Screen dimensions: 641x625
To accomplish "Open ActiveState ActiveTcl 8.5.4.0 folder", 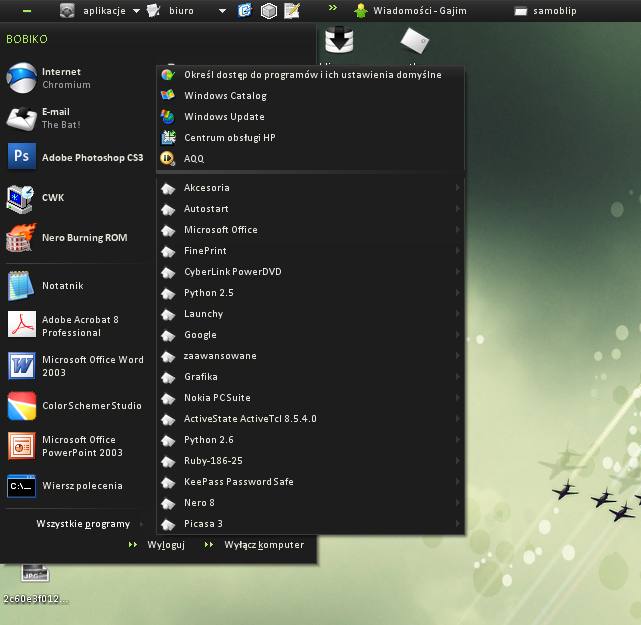I will tap(311, 419).
